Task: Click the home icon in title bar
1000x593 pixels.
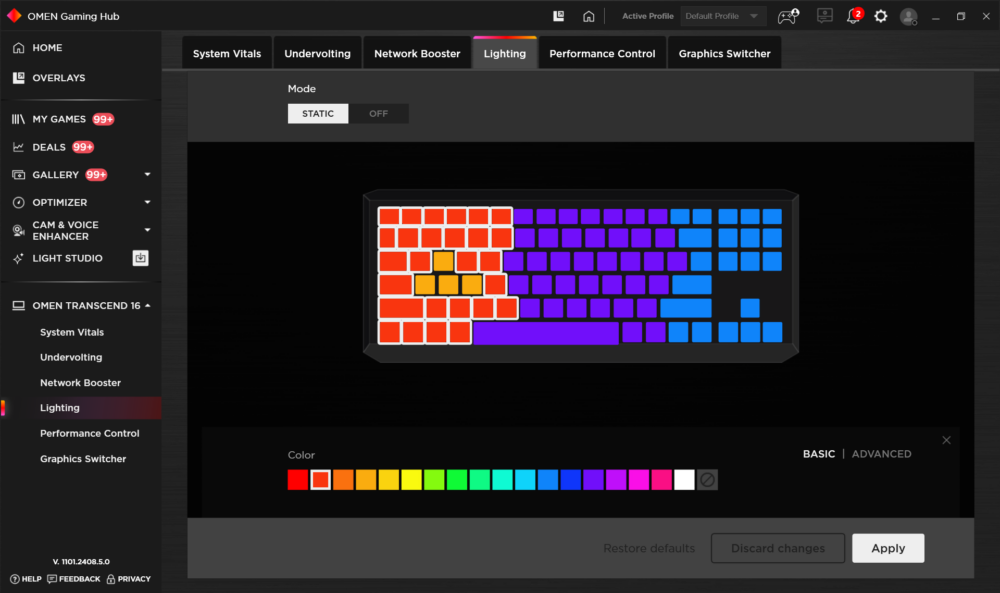Action: (x=588, y=16)
